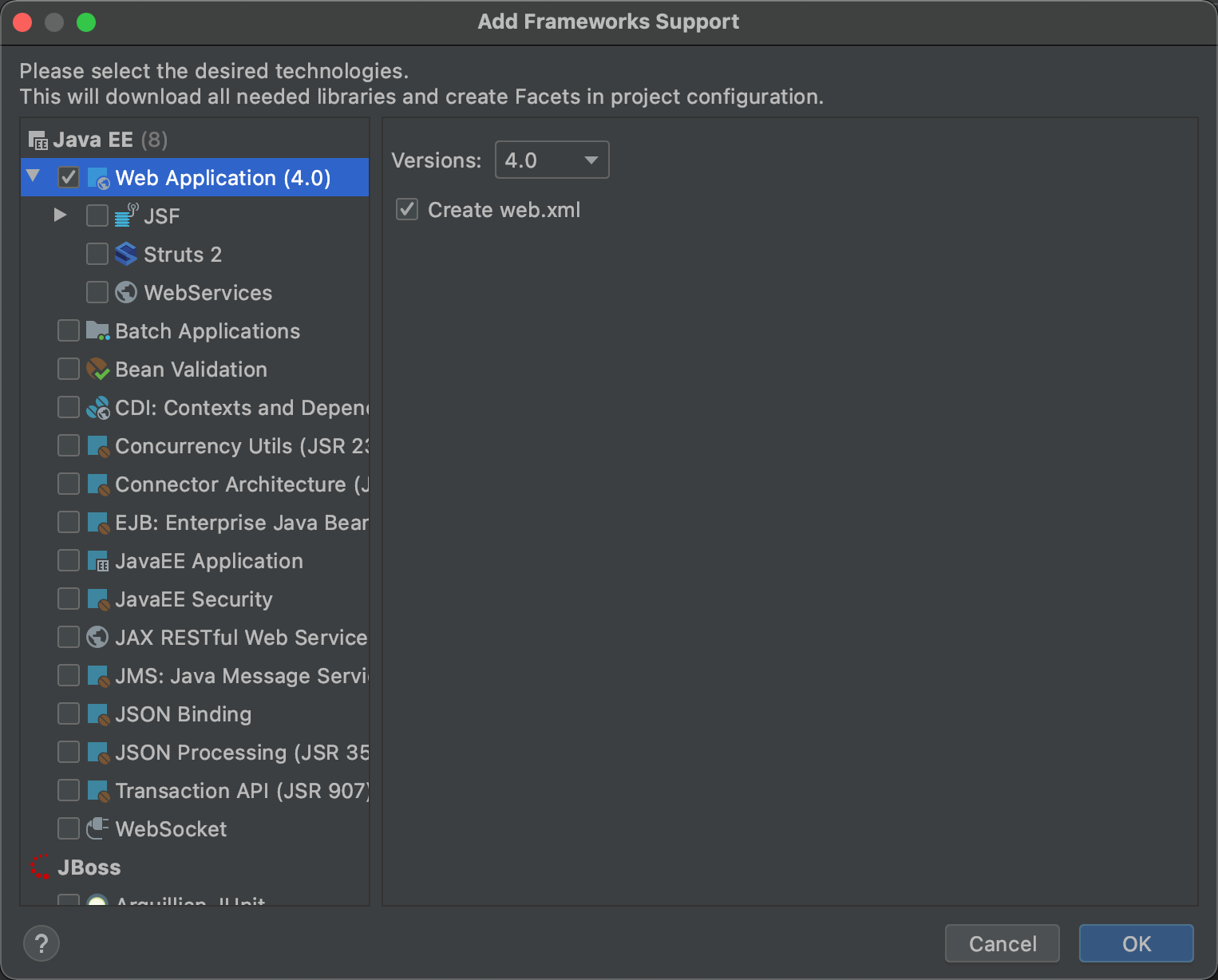Screen dimensions: 1218x980
Task: Enable the CDI Contexts checkbox
Action: coord(69,407)
